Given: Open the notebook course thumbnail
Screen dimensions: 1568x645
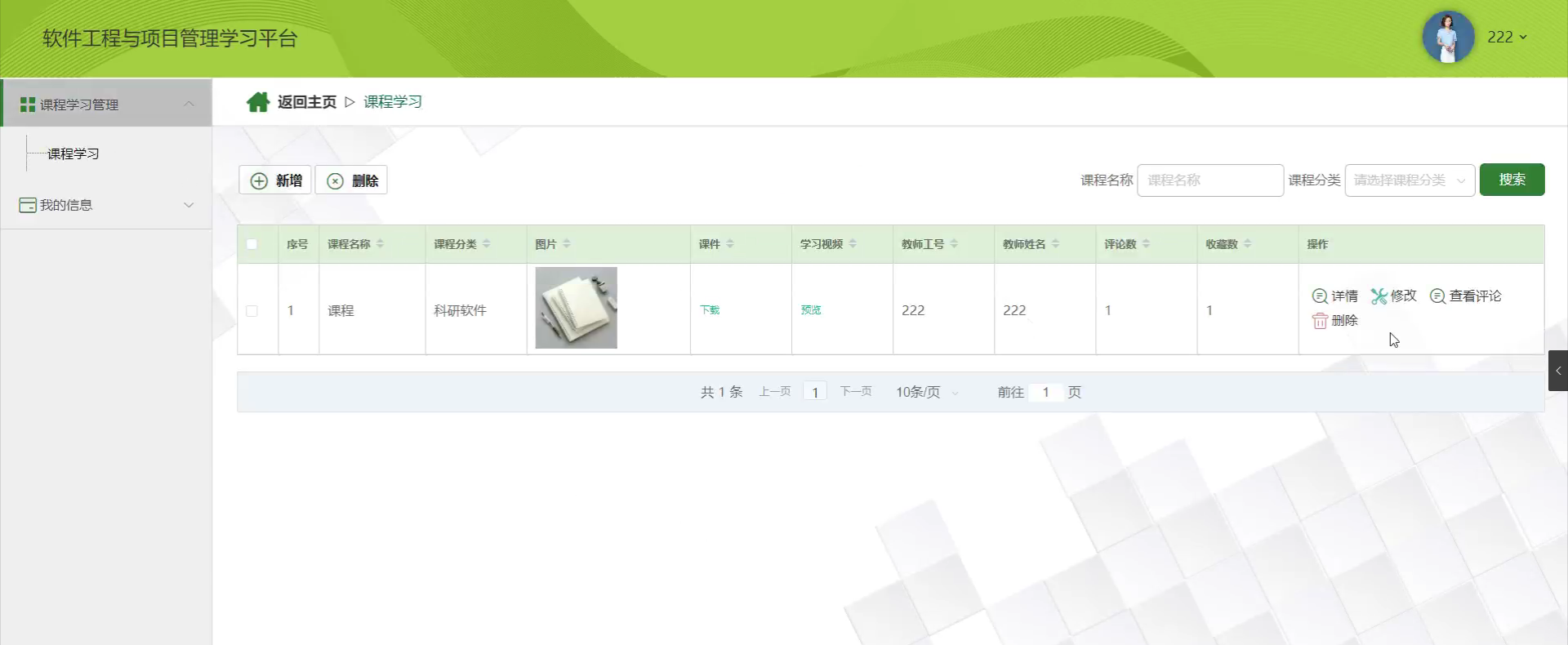Looking at the screenshot, I should [x=576, y=308].
